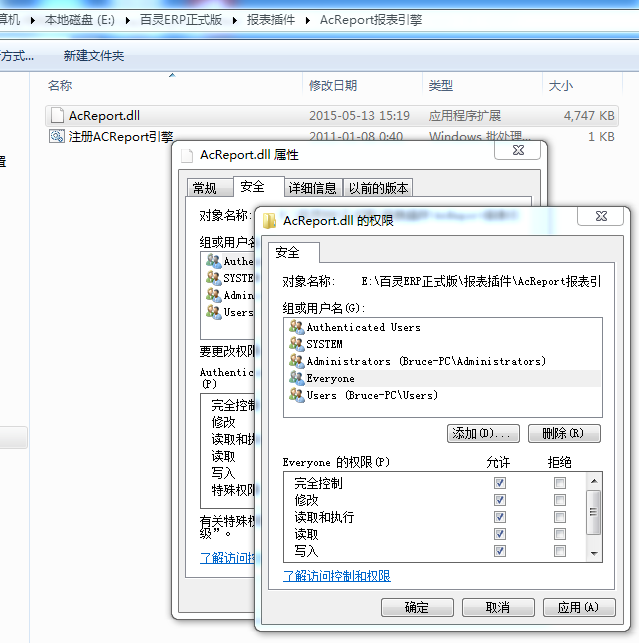
Task: Check Deny checkbox for 修改
Action: tap(559, 500)
